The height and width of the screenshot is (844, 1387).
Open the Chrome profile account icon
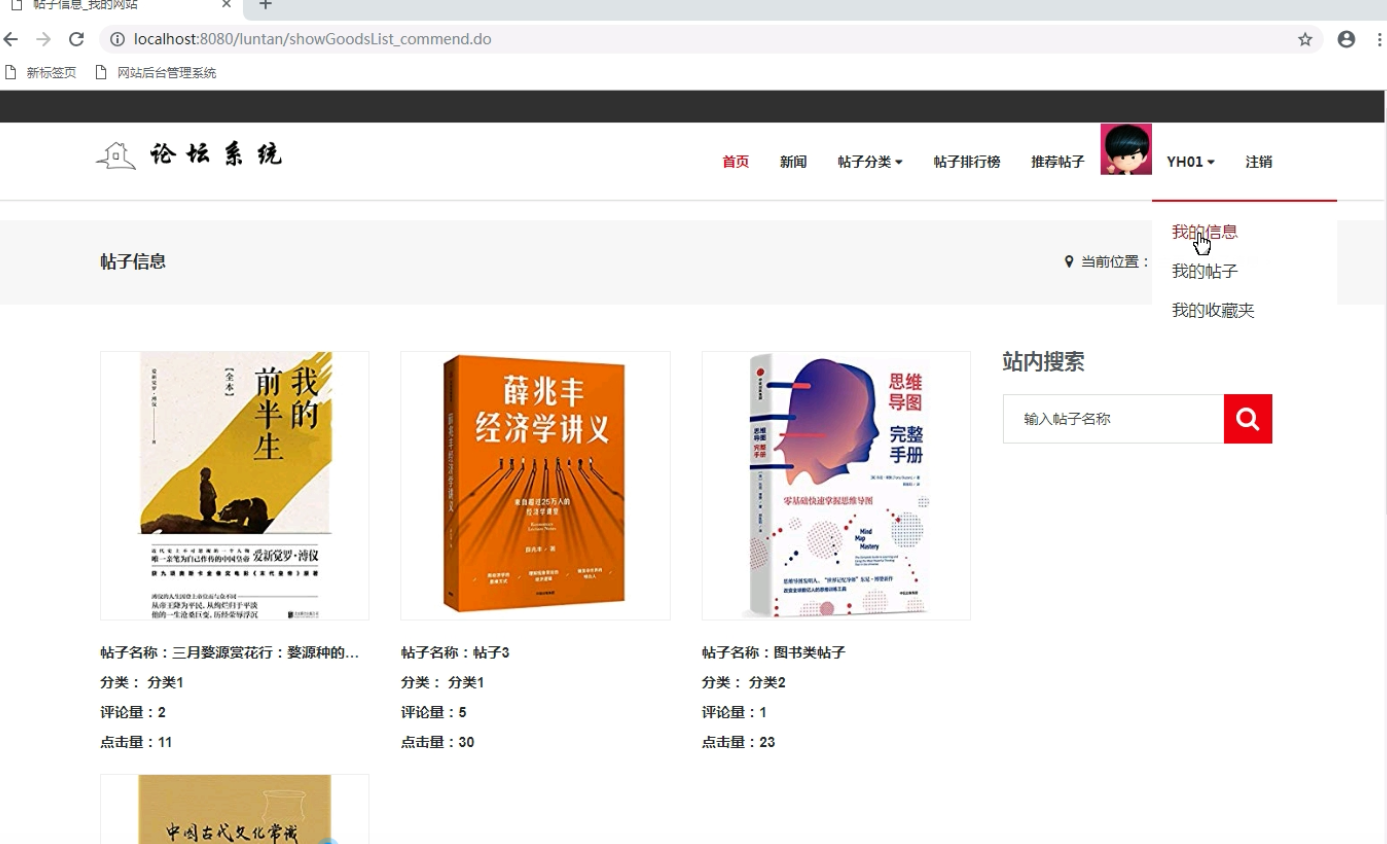point(1346,39)
